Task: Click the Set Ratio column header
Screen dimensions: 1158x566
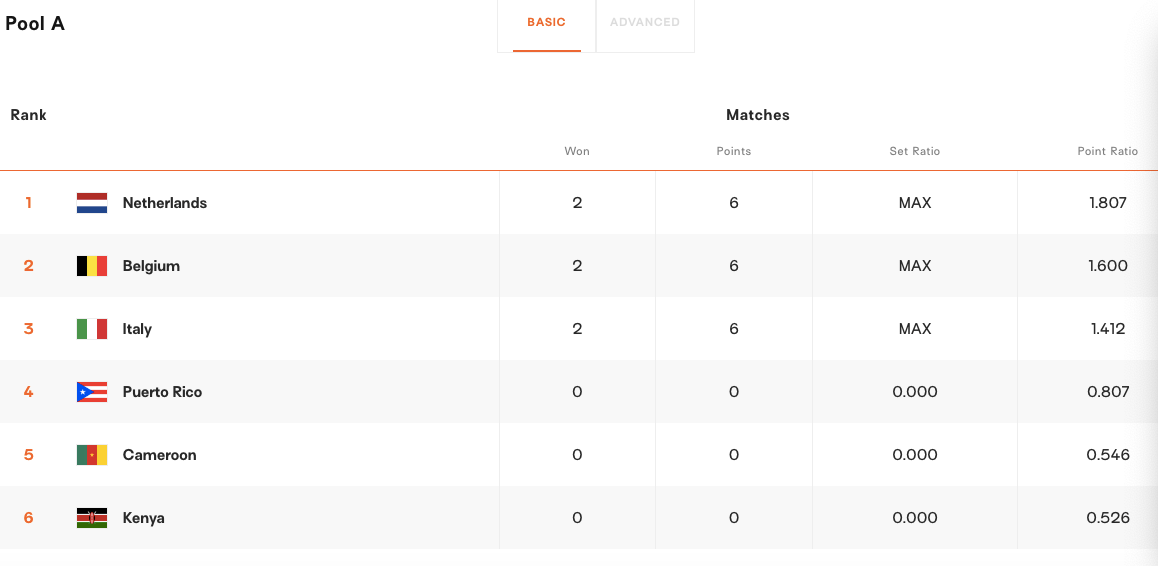Action: pos(914,151)
